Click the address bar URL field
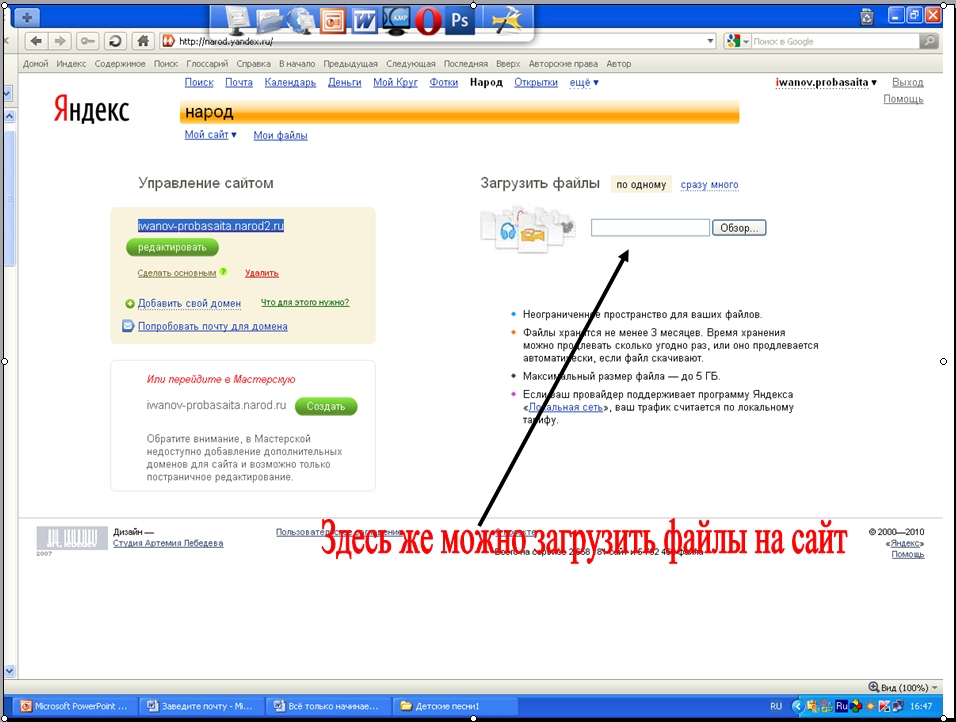Screen dimensions: 956x722 [x=440, y=41]
